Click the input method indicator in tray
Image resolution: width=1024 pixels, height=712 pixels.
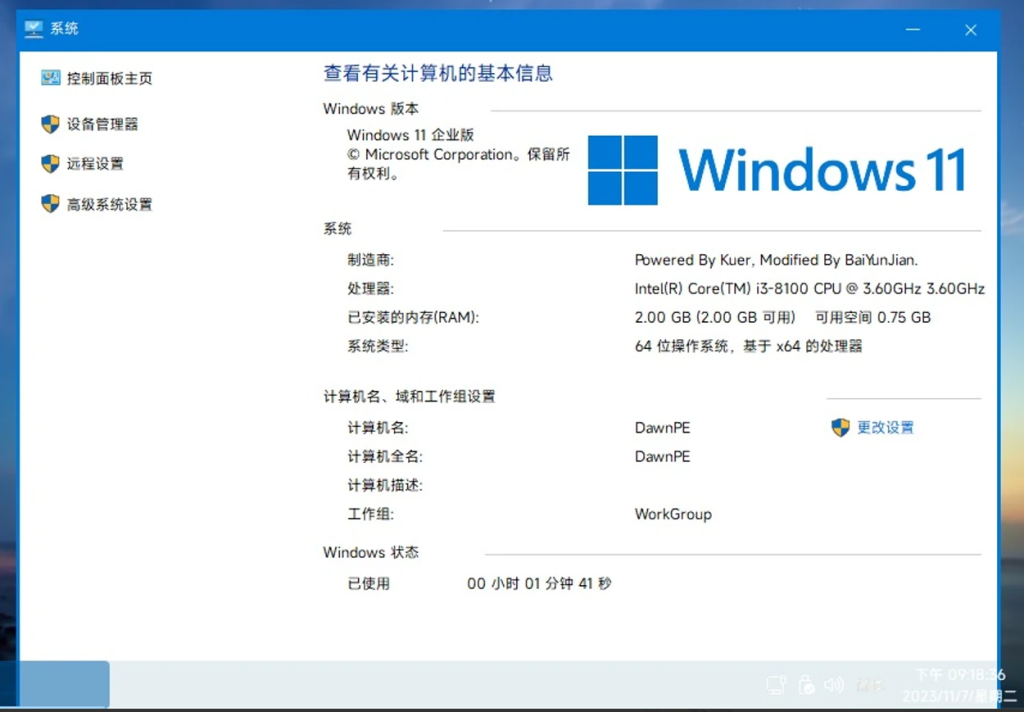click(871, 685)
